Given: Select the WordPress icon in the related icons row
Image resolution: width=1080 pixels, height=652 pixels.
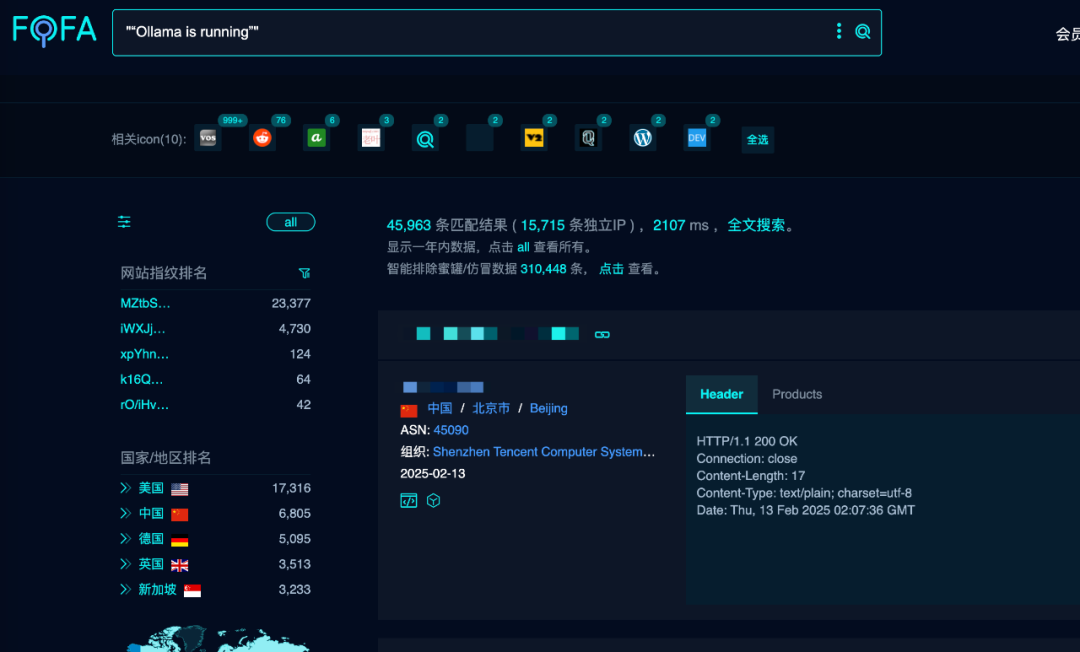Looking at the screenshot, I should pyautogui.click(x=642, y=137).
